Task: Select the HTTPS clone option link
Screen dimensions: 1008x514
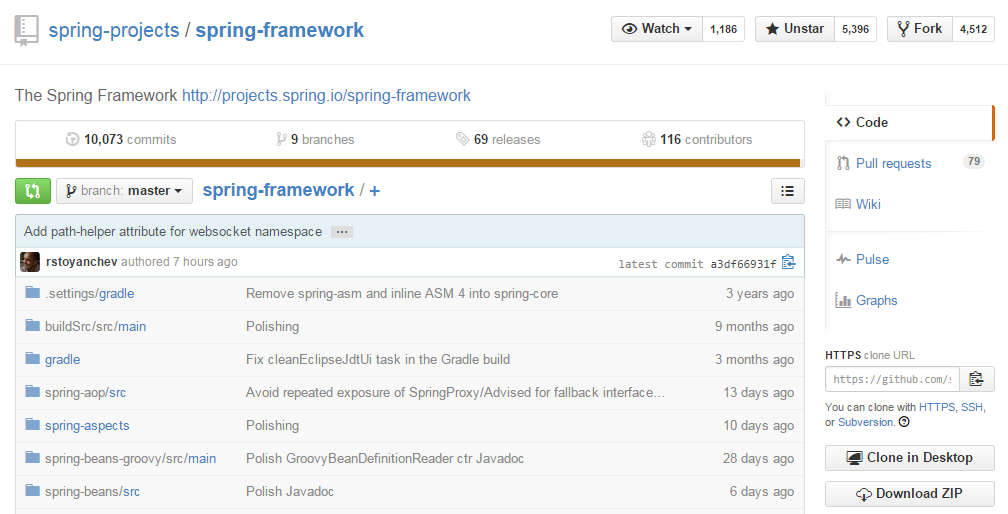Action: (937, 407)
